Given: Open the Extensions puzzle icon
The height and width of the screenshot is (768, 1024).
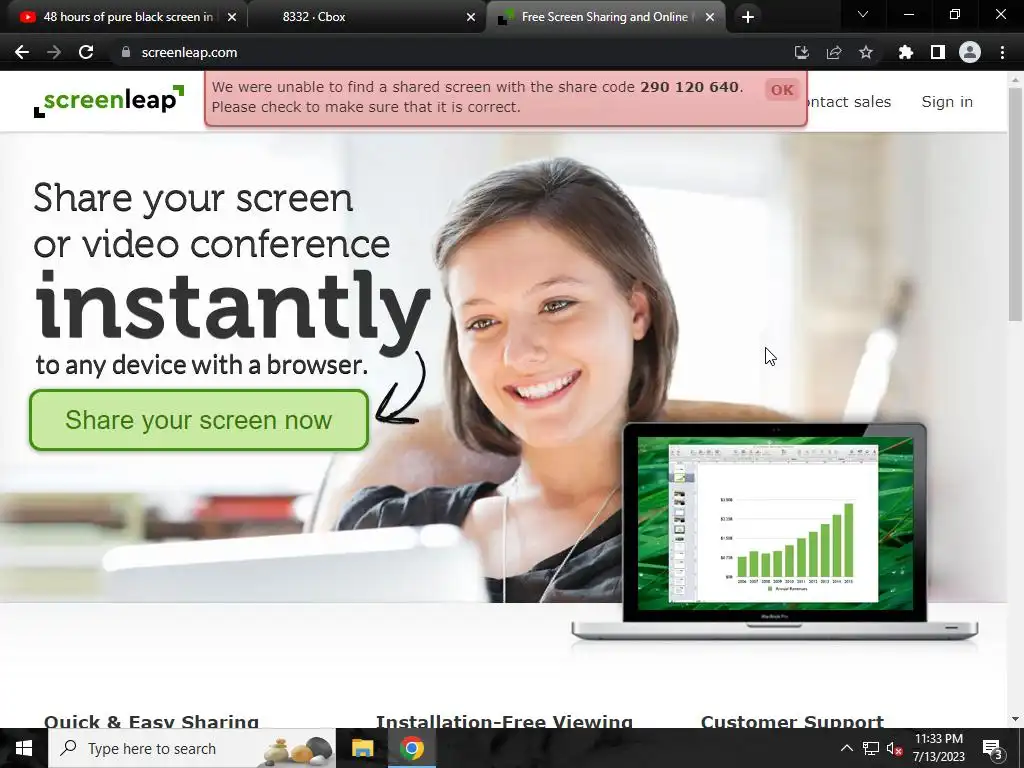Looking at the screenshot, I should pos(905,52).
